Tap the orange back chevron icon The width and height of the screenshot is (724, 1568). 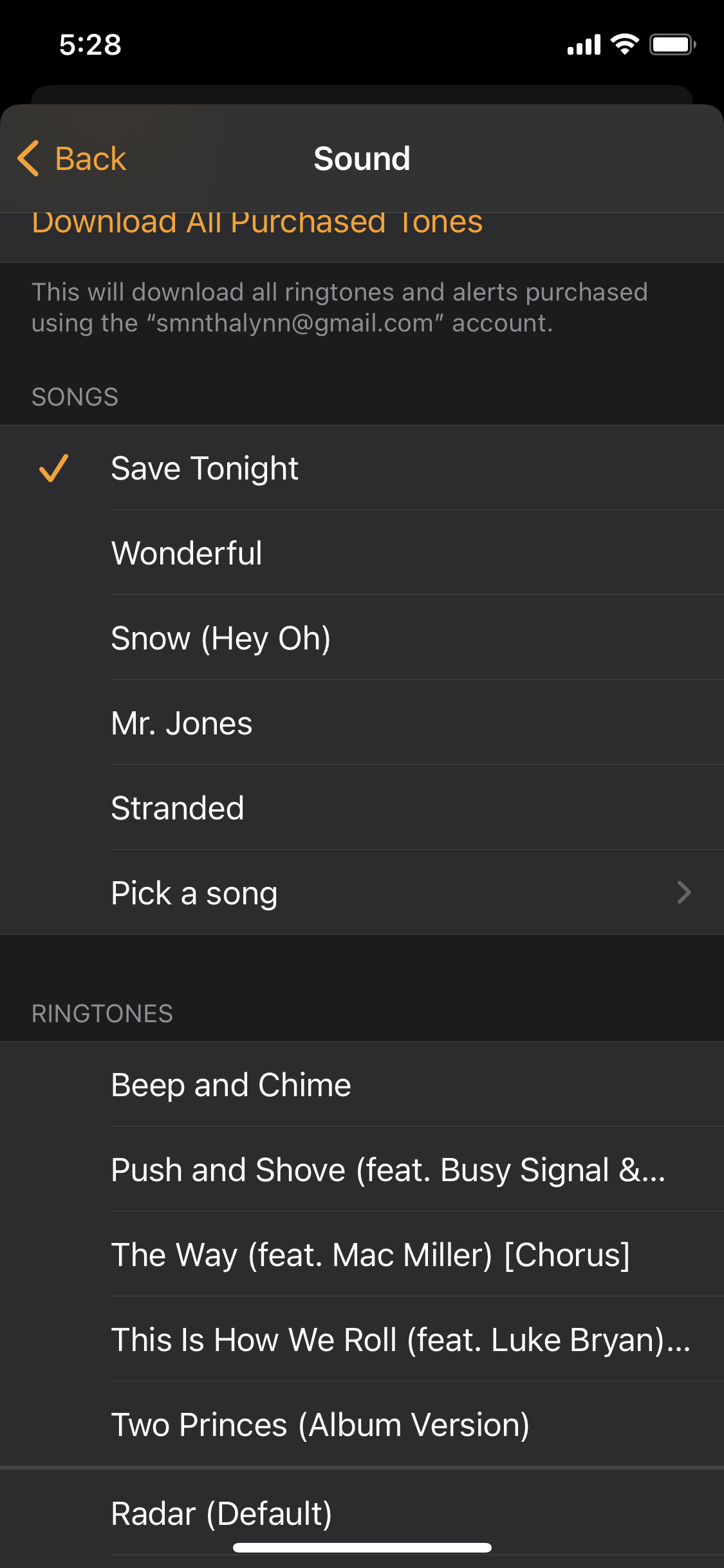pyautogui.click(x=28, y=158)
